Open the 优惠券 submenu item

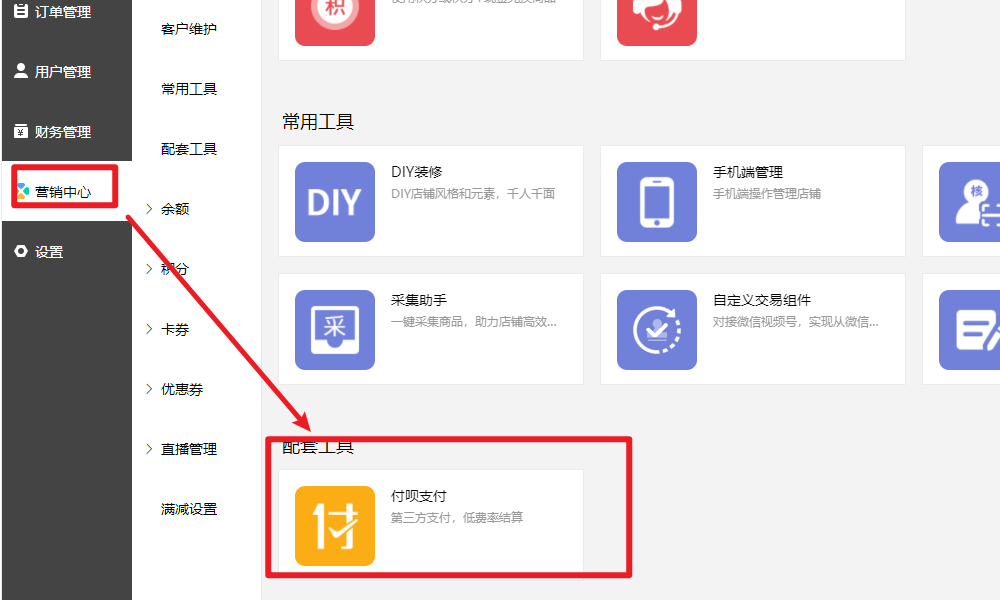point(182,389)
